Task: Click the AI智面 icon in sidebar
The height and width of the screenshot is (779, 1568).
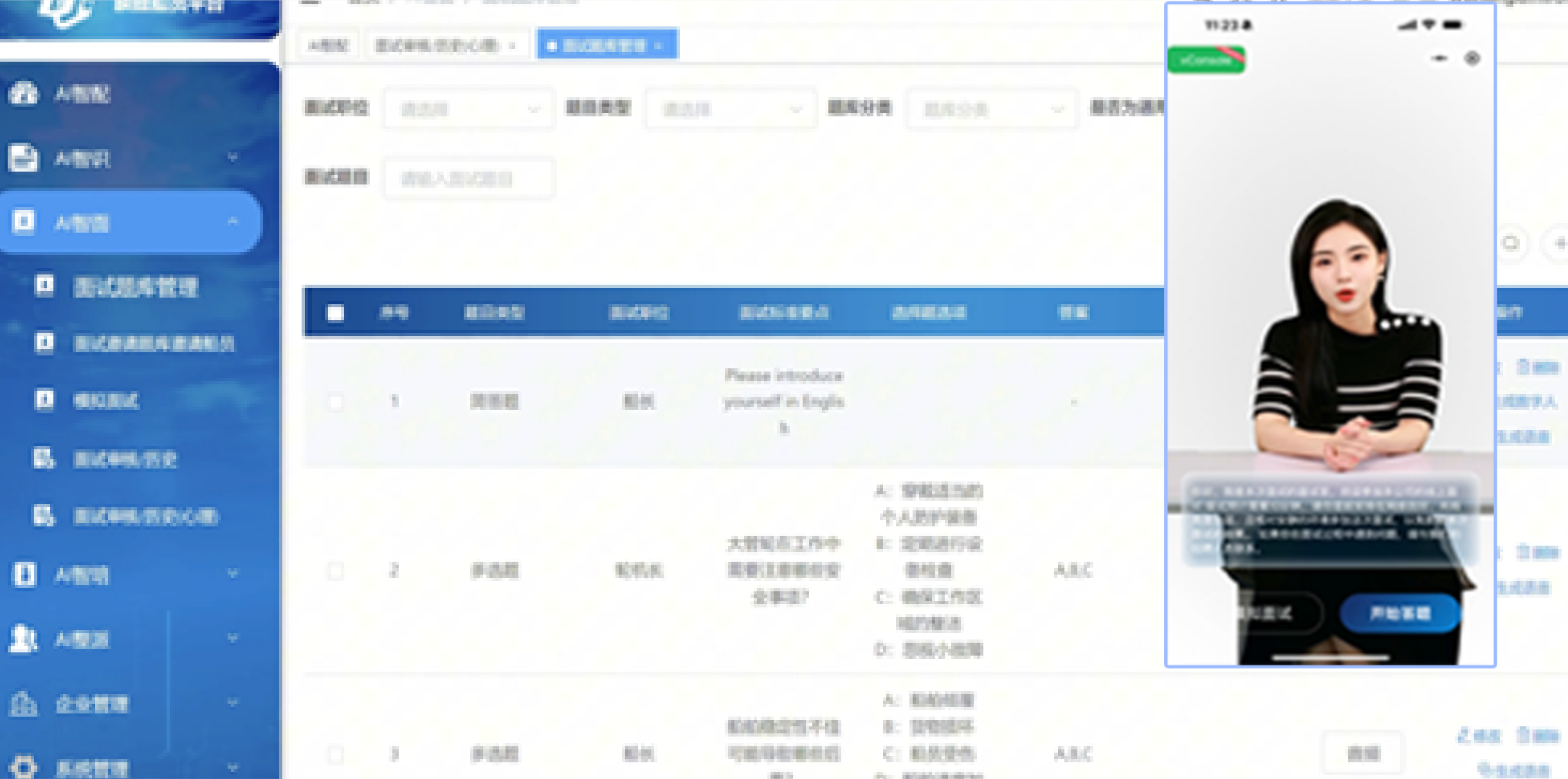Action: 24,222
